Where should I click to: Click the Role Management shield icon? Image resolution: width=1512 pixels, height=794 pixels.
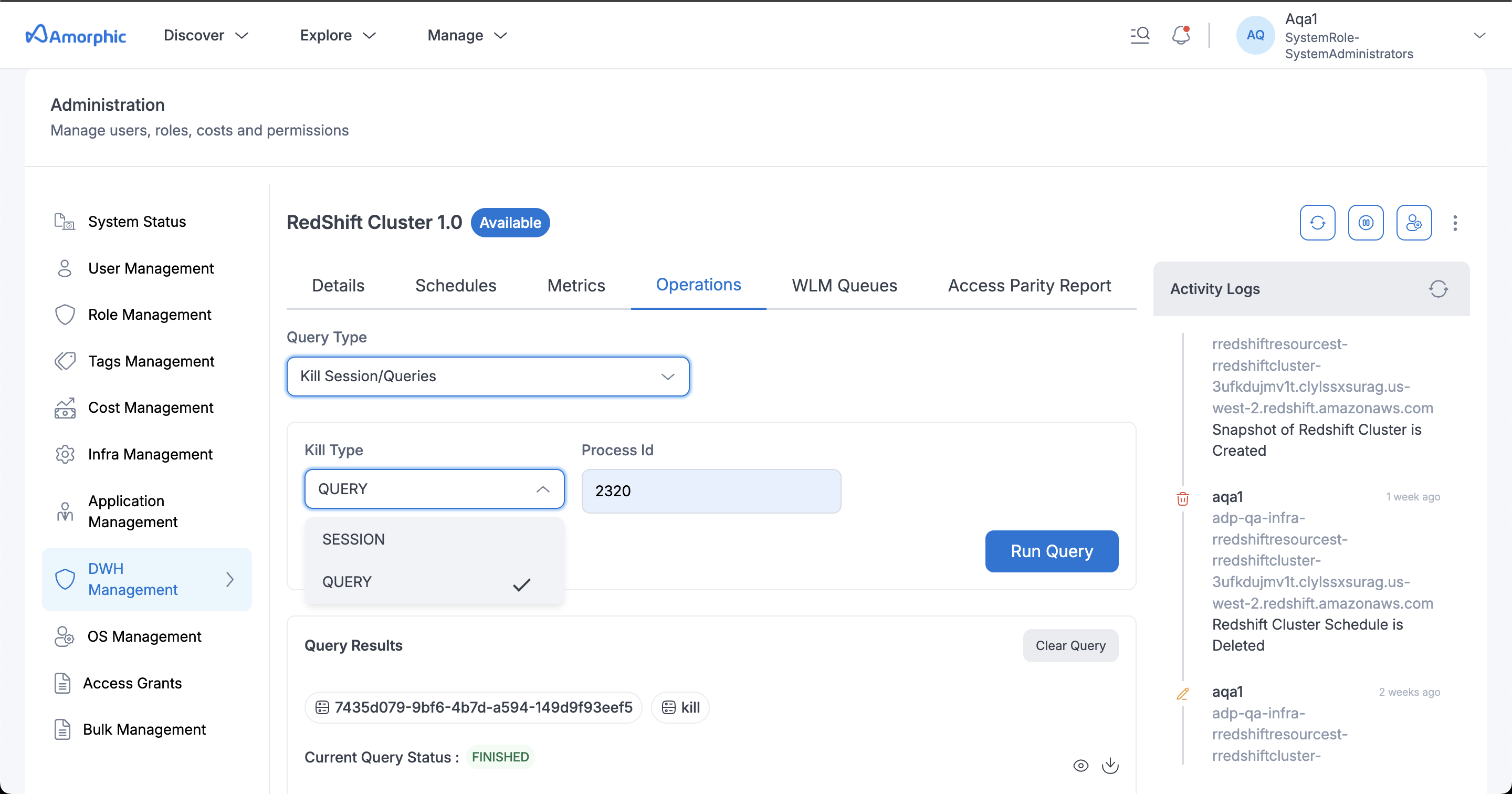click(x=65, y=315)
